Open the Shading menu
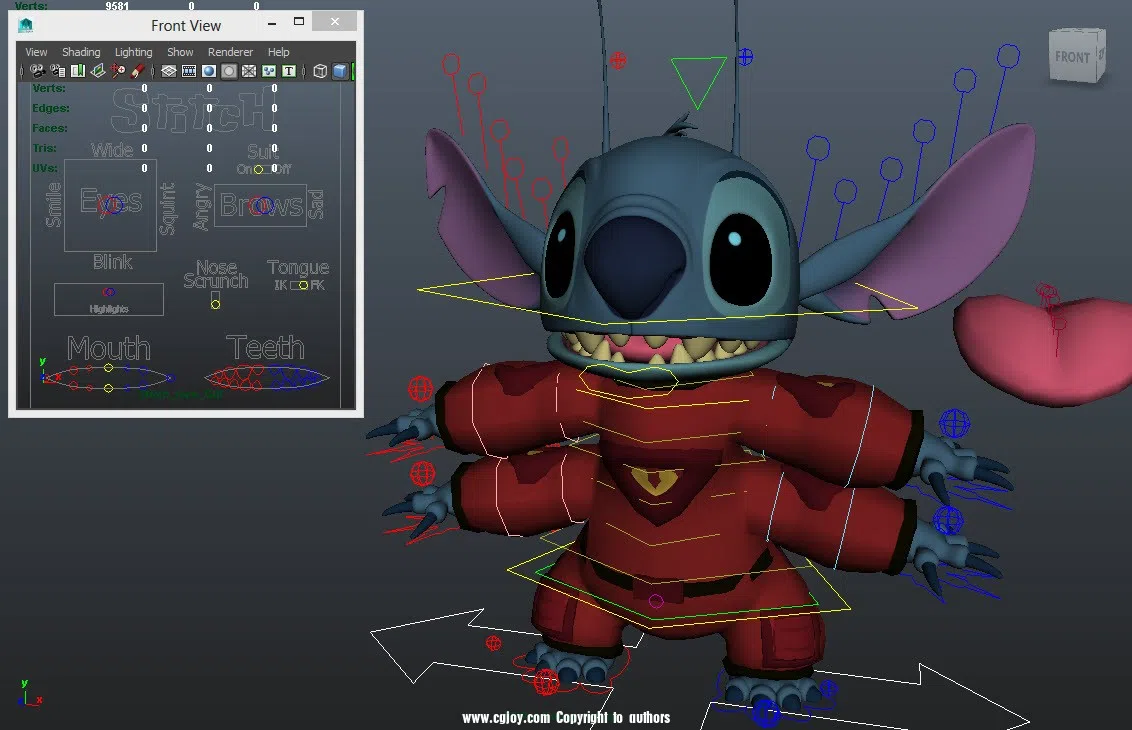1132x730 pixels. click(x=81, y=52)
